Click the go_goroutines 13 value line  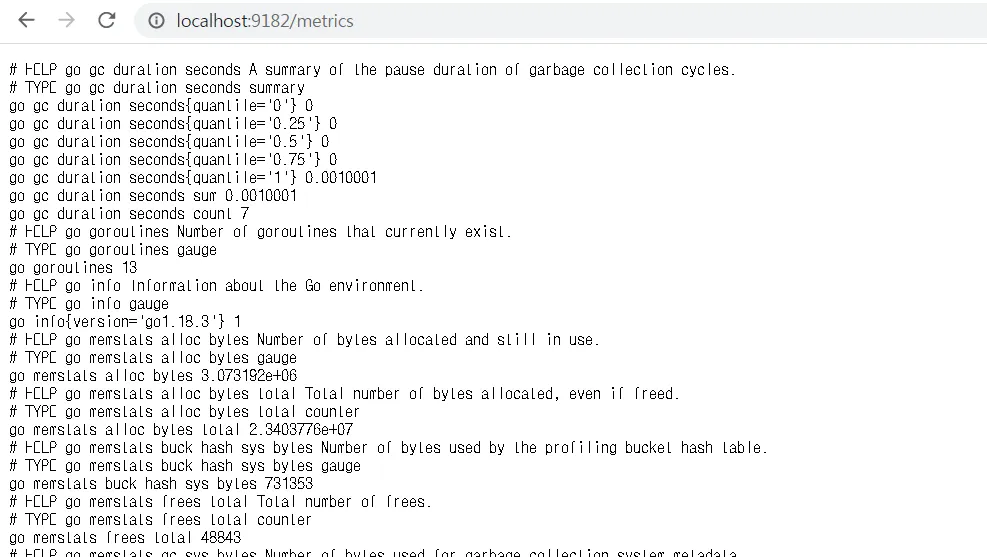[73, 268]
